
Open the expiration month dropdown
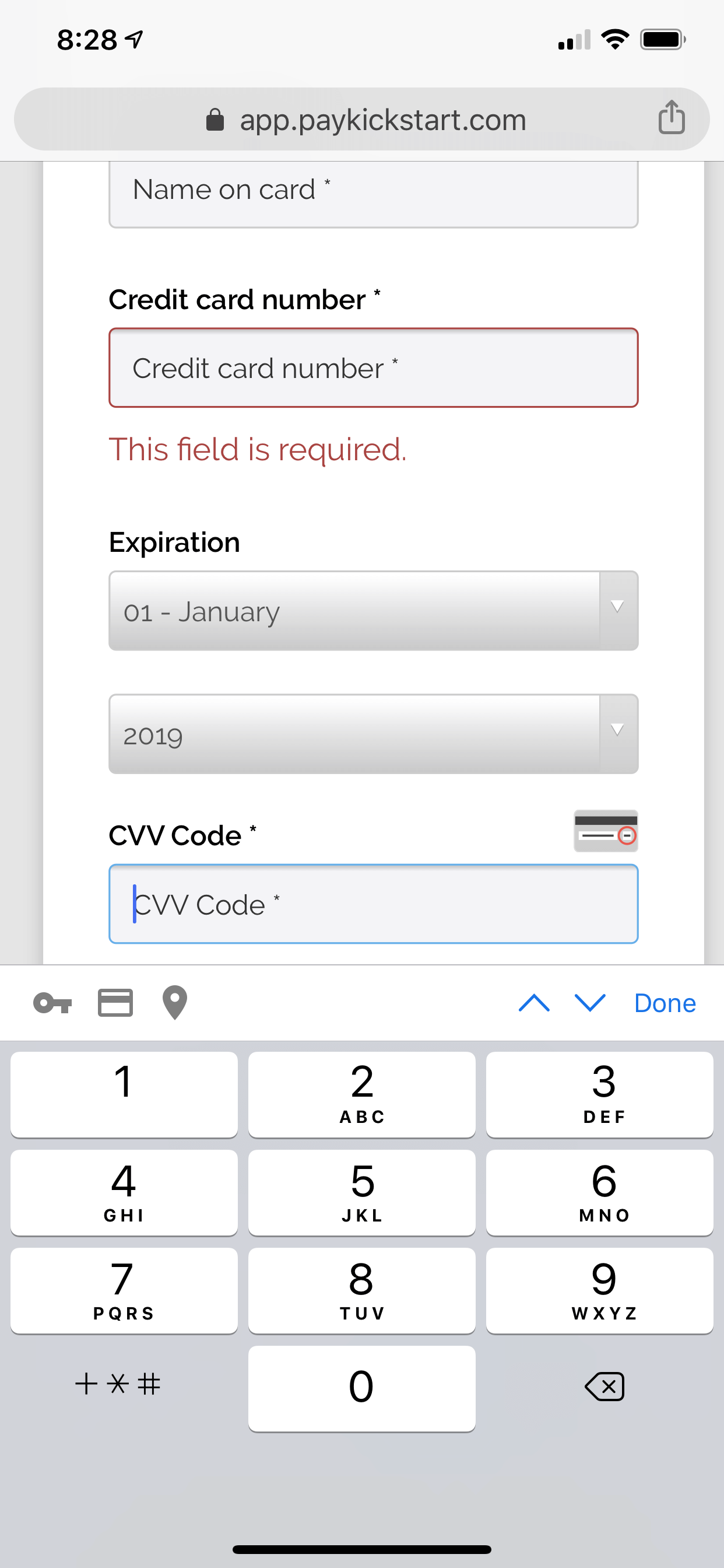[x=373, y=611]
